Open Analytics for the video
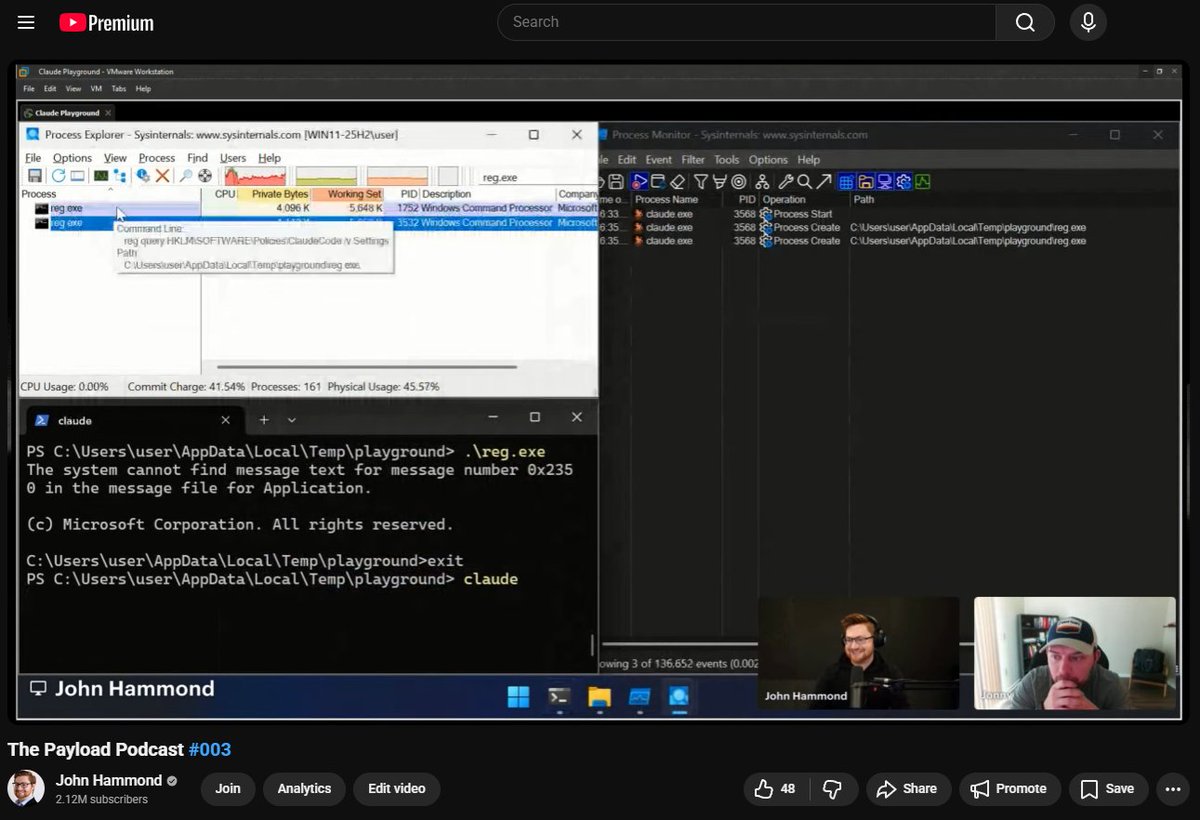This screenshot has width=1200, height=820. 304,789
